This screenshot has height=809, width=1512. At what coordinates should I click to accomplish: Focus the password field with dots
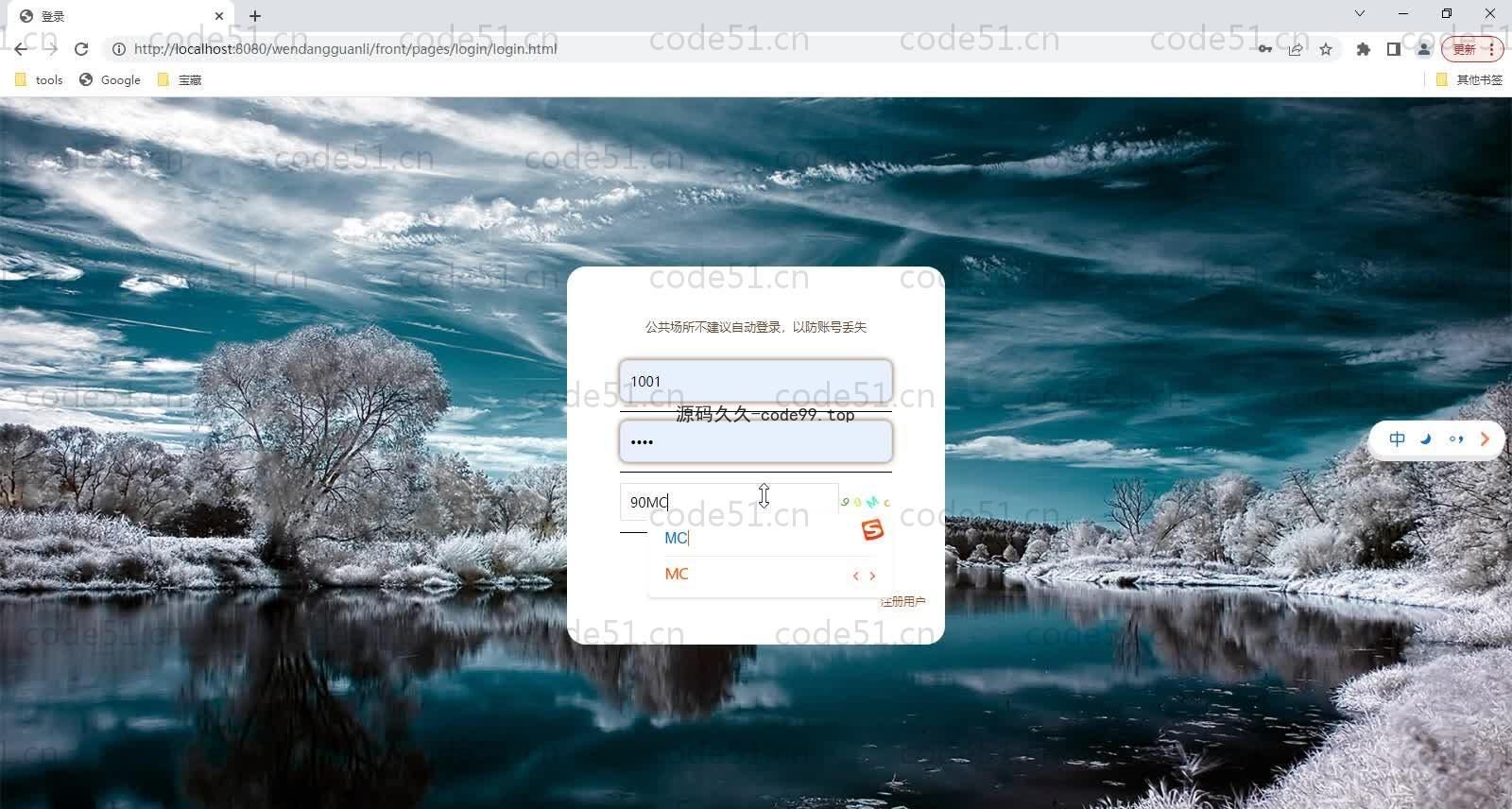point(756,441)
